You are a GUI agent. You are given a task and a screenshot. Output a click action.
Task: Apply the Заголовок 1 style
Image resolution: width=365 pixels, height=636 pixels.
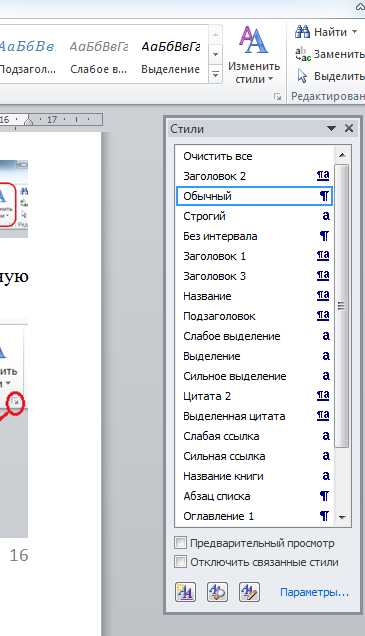click(x=254, y=256)
